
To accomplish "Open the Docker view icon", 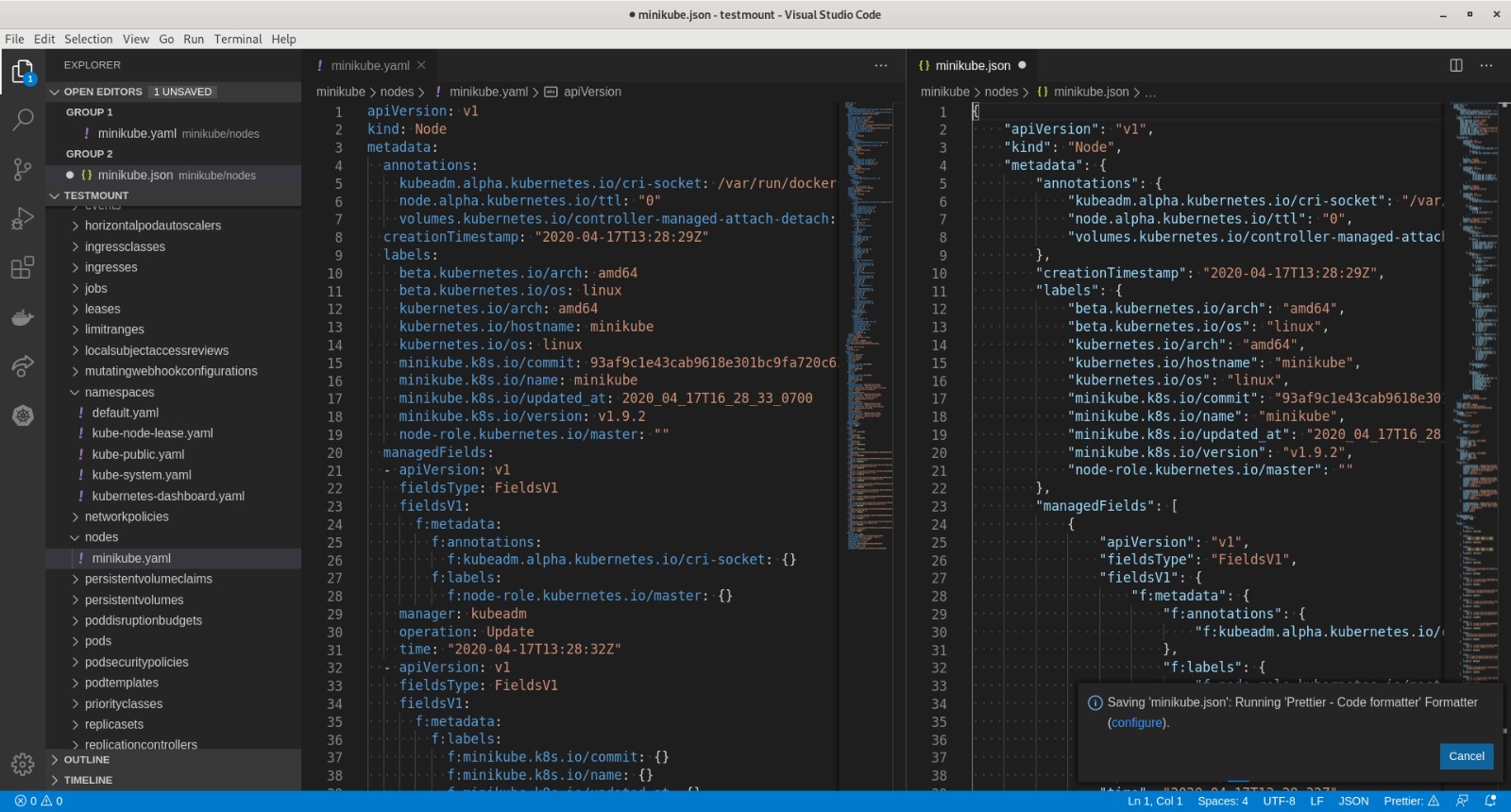I will point(23,317).
